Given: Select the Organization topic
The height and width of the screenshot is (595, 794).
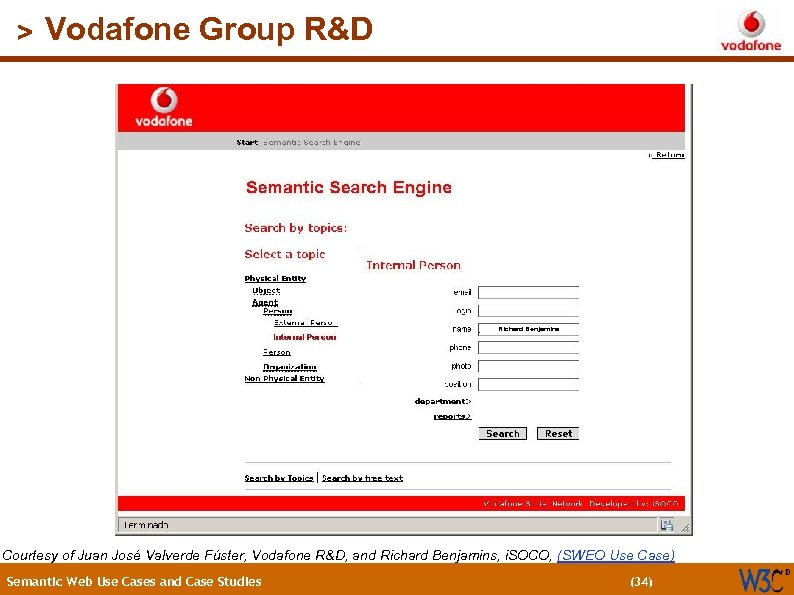Looking at the screenshot, I should [290, 367].
